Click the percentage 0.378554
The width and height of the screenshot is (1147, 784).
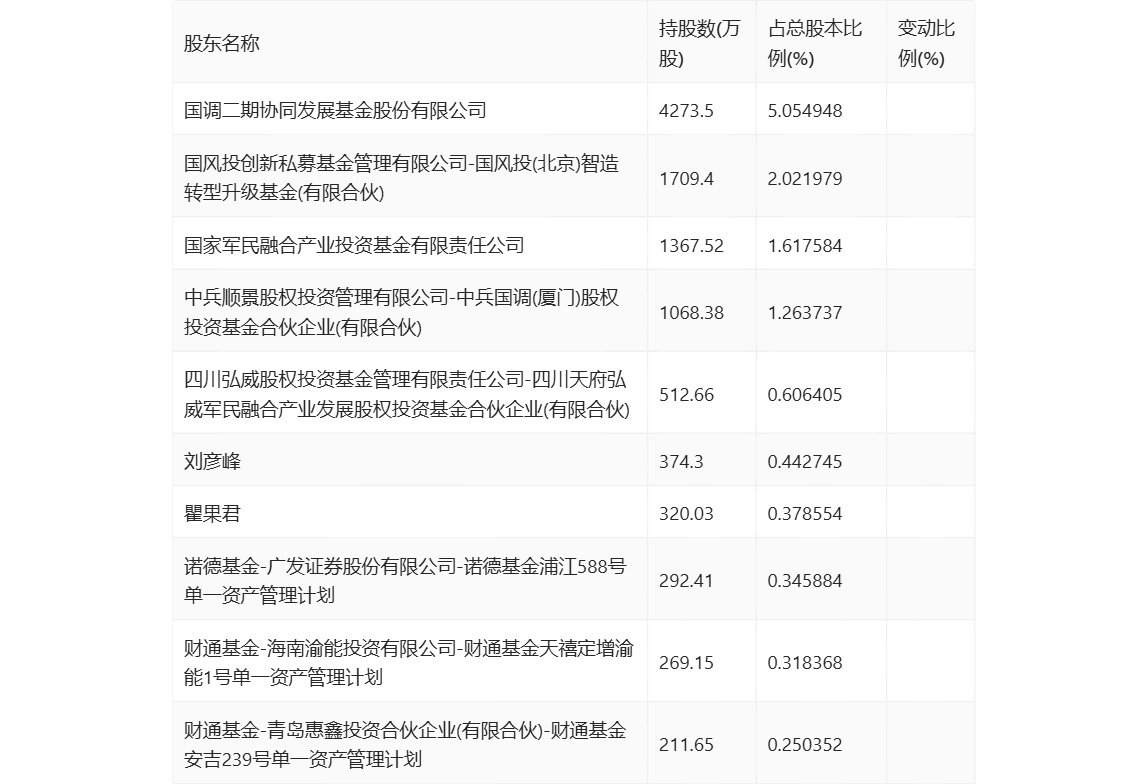805,514
